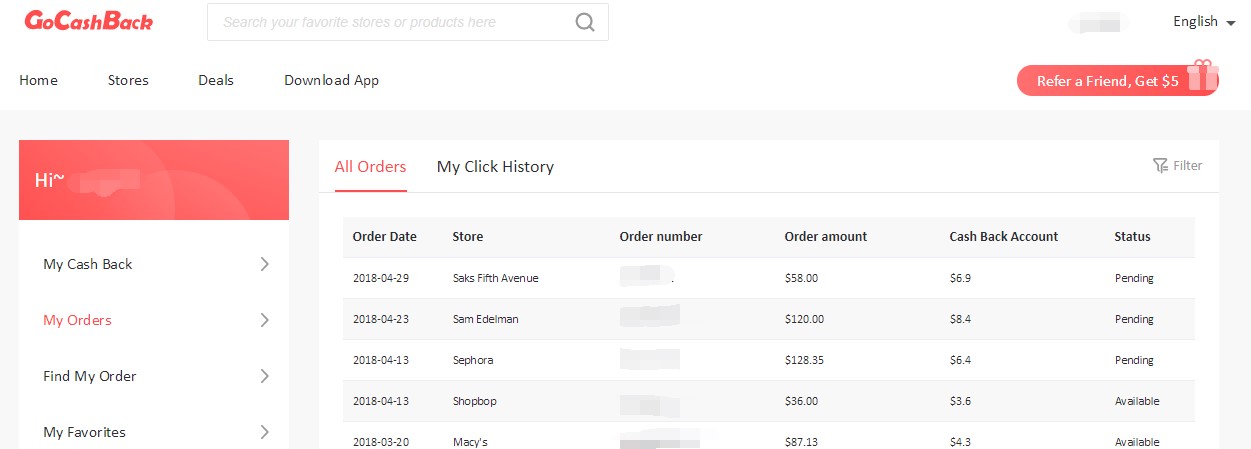Viewport: 1251px width, 449px height.
Task: Click Available status of Shopbop order
Action: coord(1137,401)
